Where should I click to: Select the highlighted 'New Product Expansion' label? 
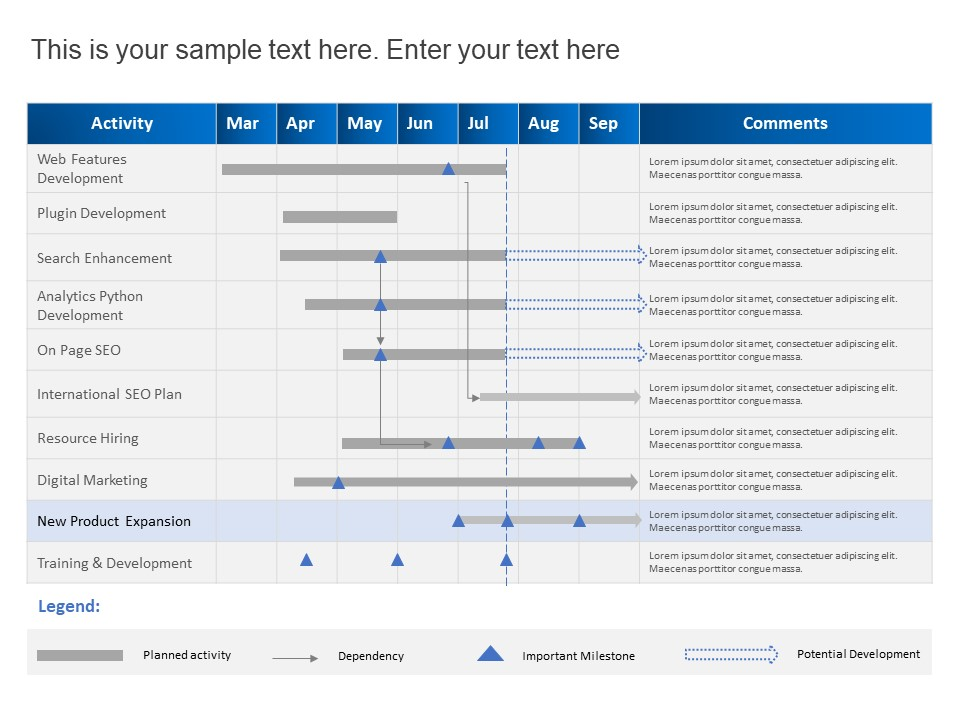[x=114, y=521]
